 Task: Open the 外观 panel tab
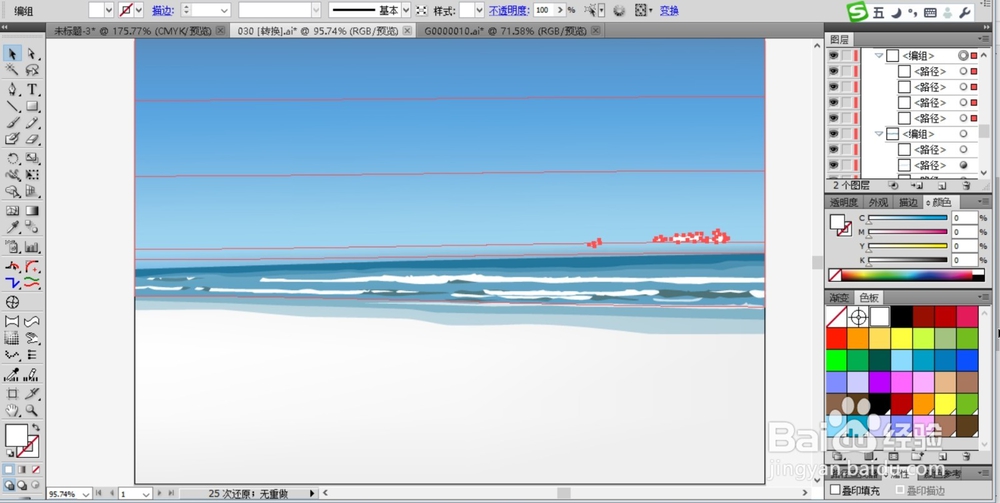tap(878, 202)
